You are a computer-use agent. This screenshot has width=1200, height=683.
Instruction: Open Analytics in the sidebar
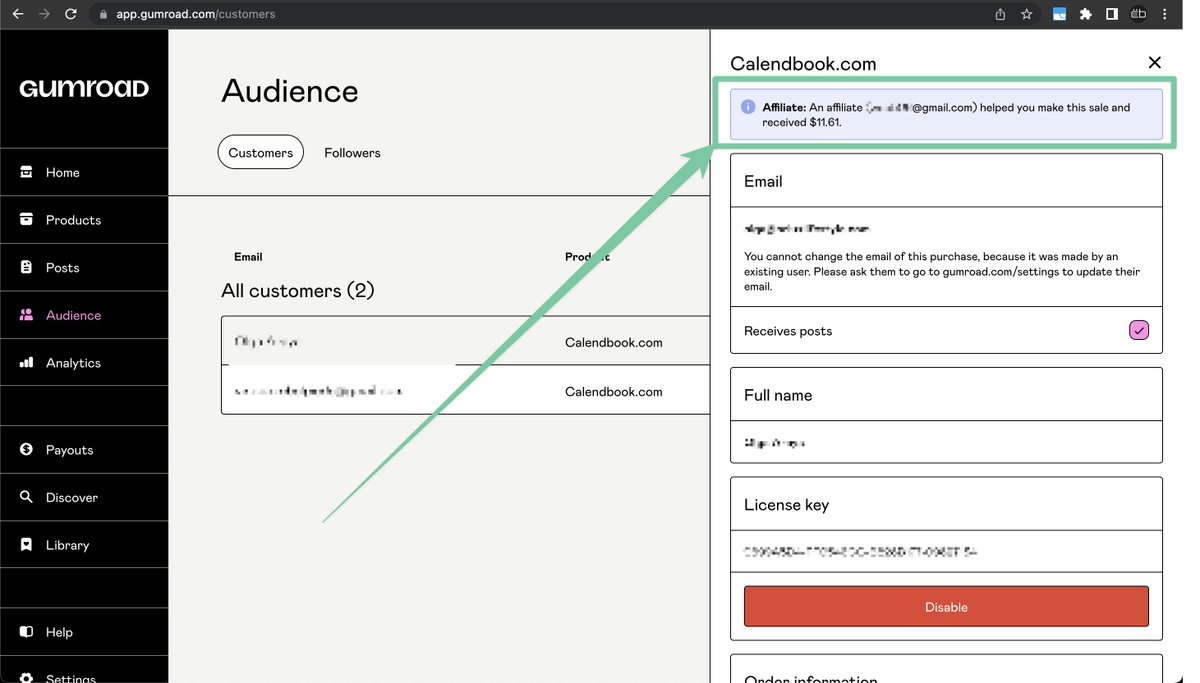coord(84,363)
